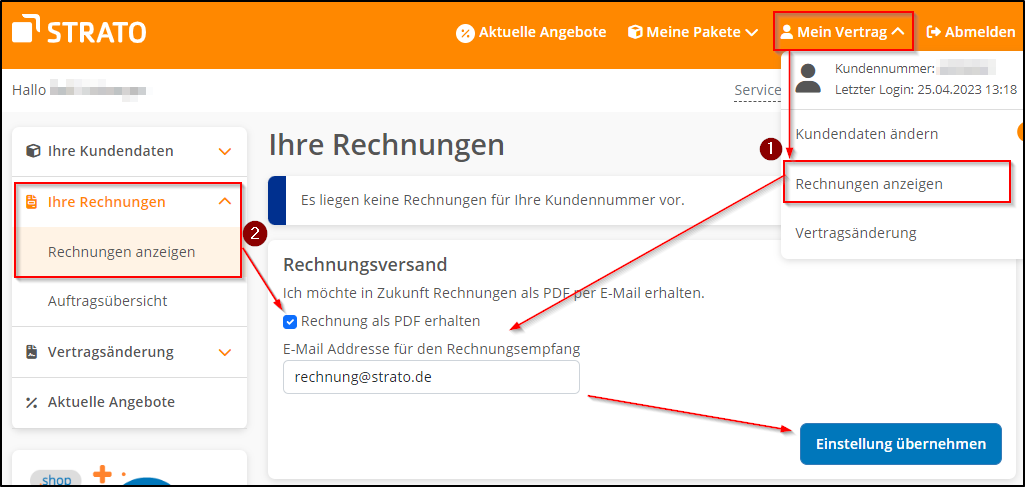Image resolution: width=1025 pixels, height=487 pixels.
Task: Click the logout arrow icon beside Abmelden
Action: tap(933, 31)
